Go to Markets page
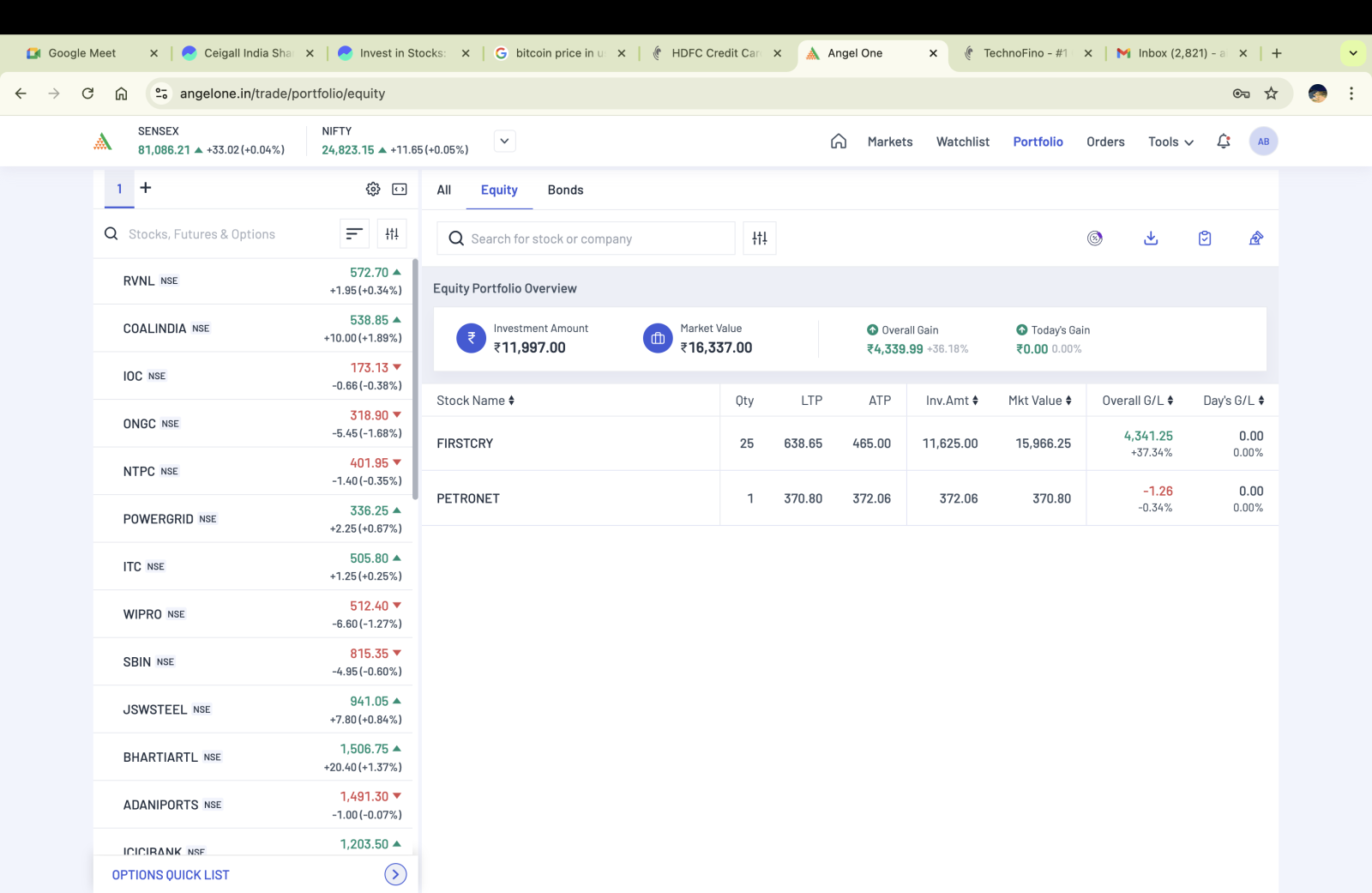This screenshot has height=893, width=1372. click(x=890, y=142)
